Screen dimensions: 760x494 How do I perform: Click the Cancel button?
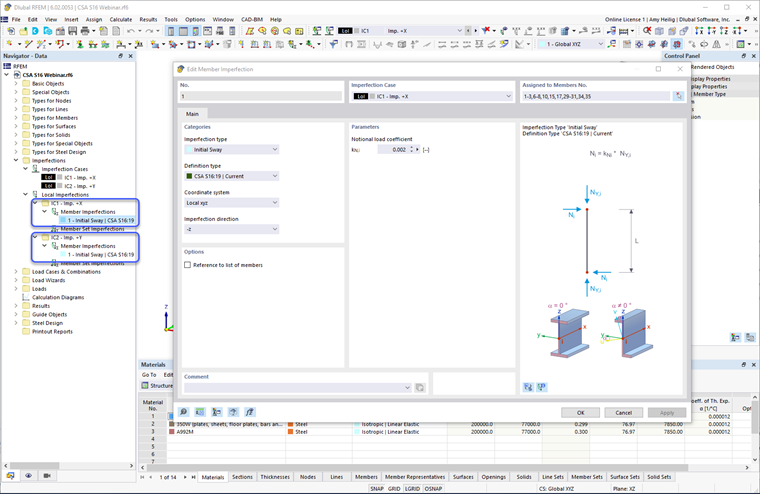pos(624,413)
